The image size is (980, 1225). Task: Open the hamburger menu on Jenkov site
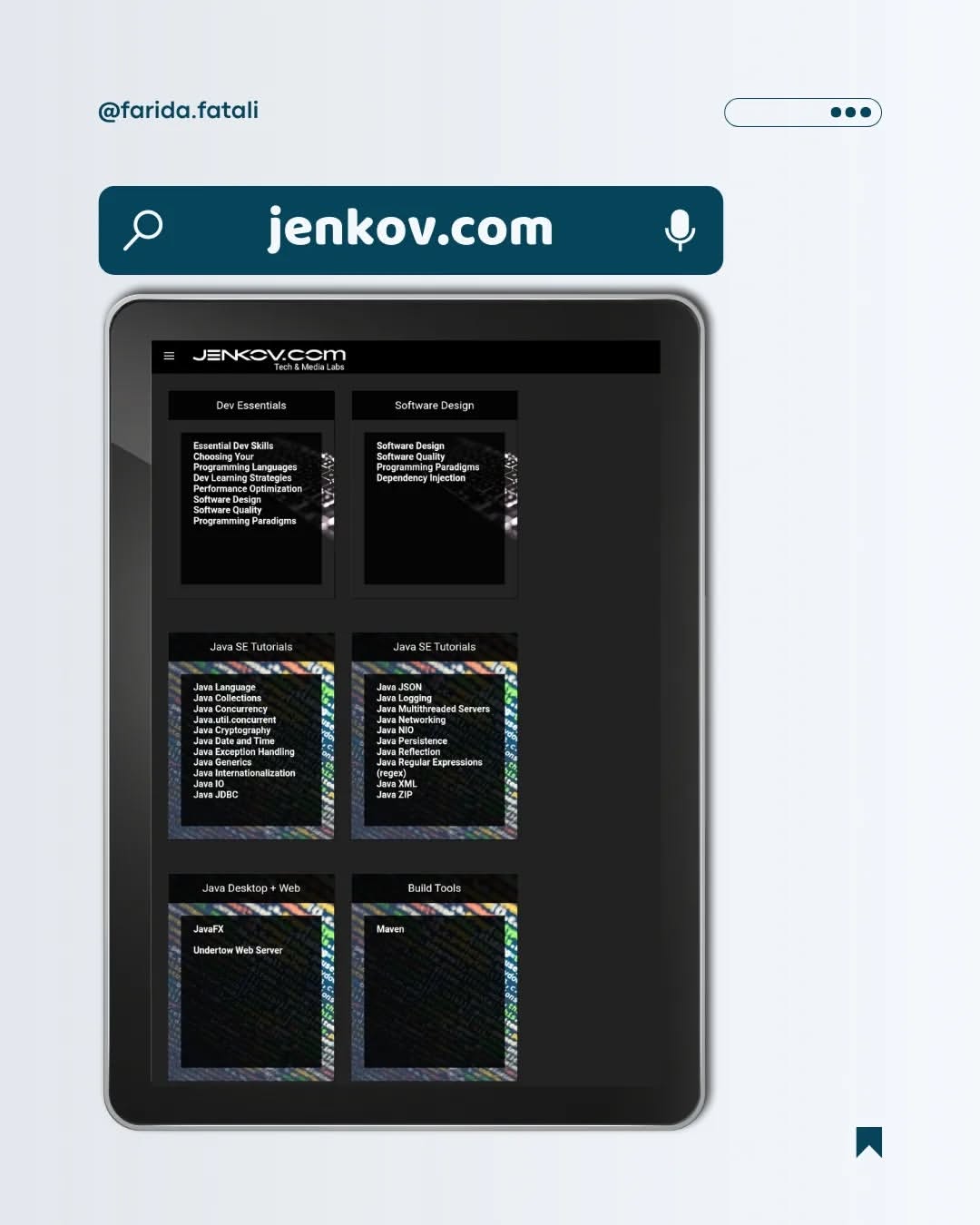tap(169, 356)
